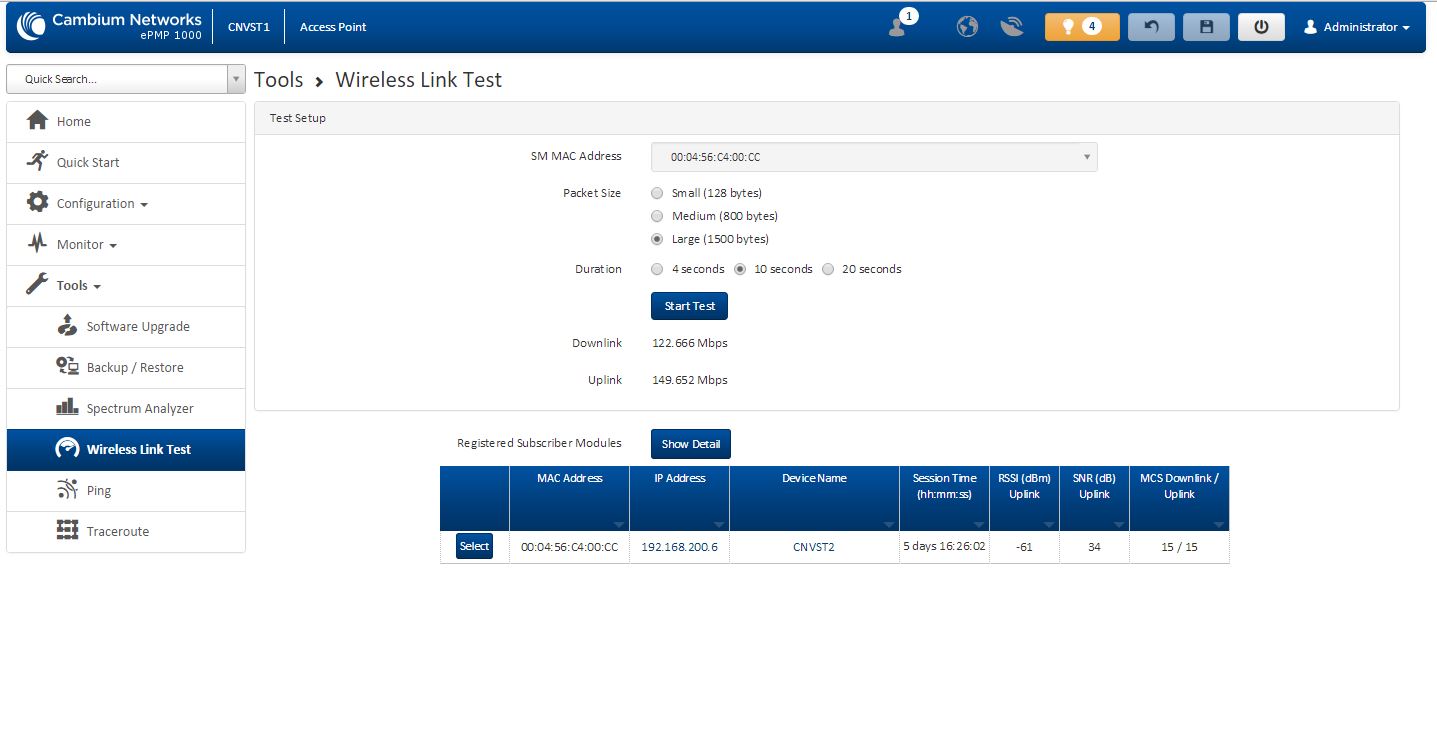Viewport: 1437px width, 748px height.
Task: Click the Monitor pulse icon
Action: point(38,244)
